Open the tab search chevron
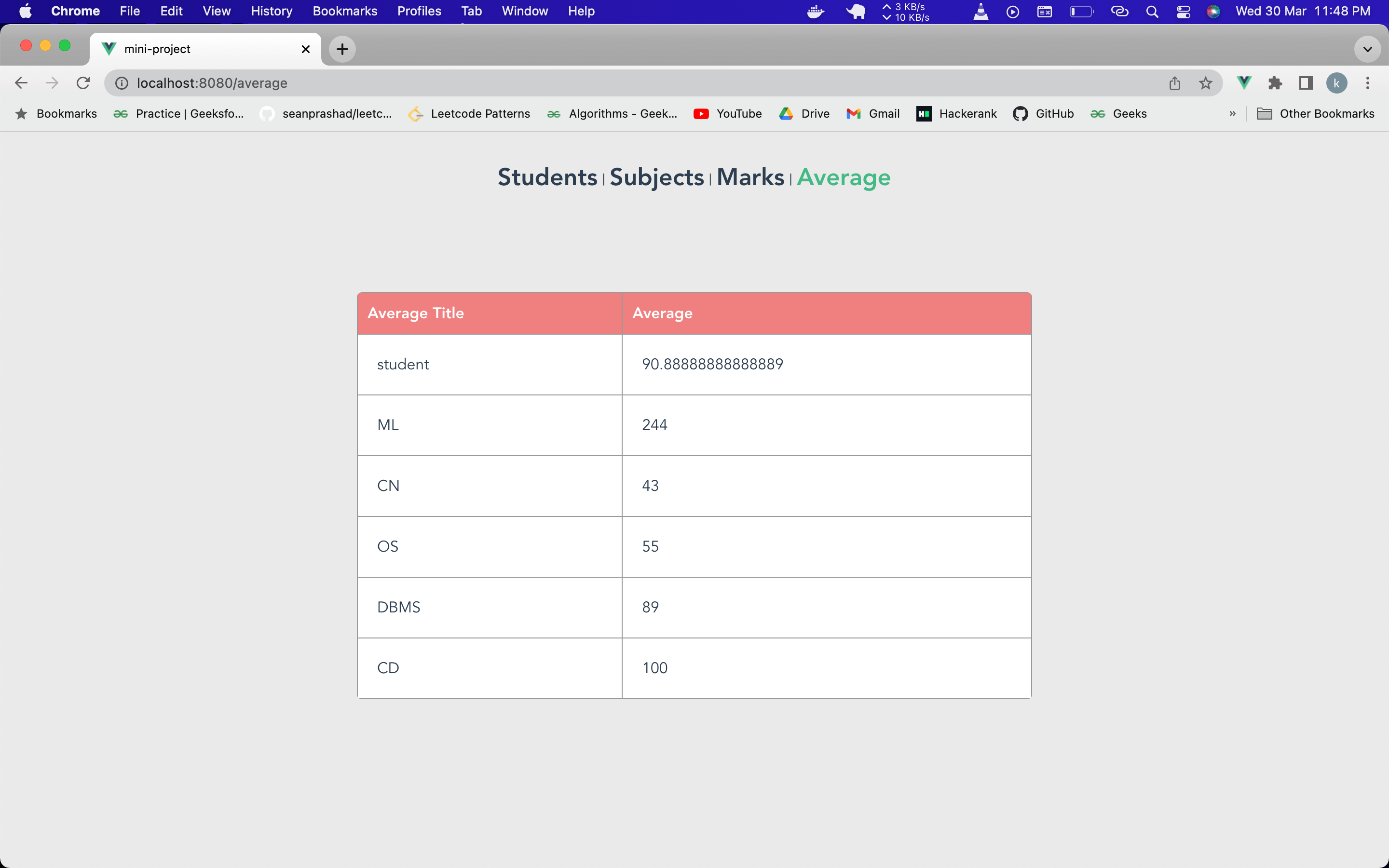This screenshot has height=868, width=1389. 1367,49
